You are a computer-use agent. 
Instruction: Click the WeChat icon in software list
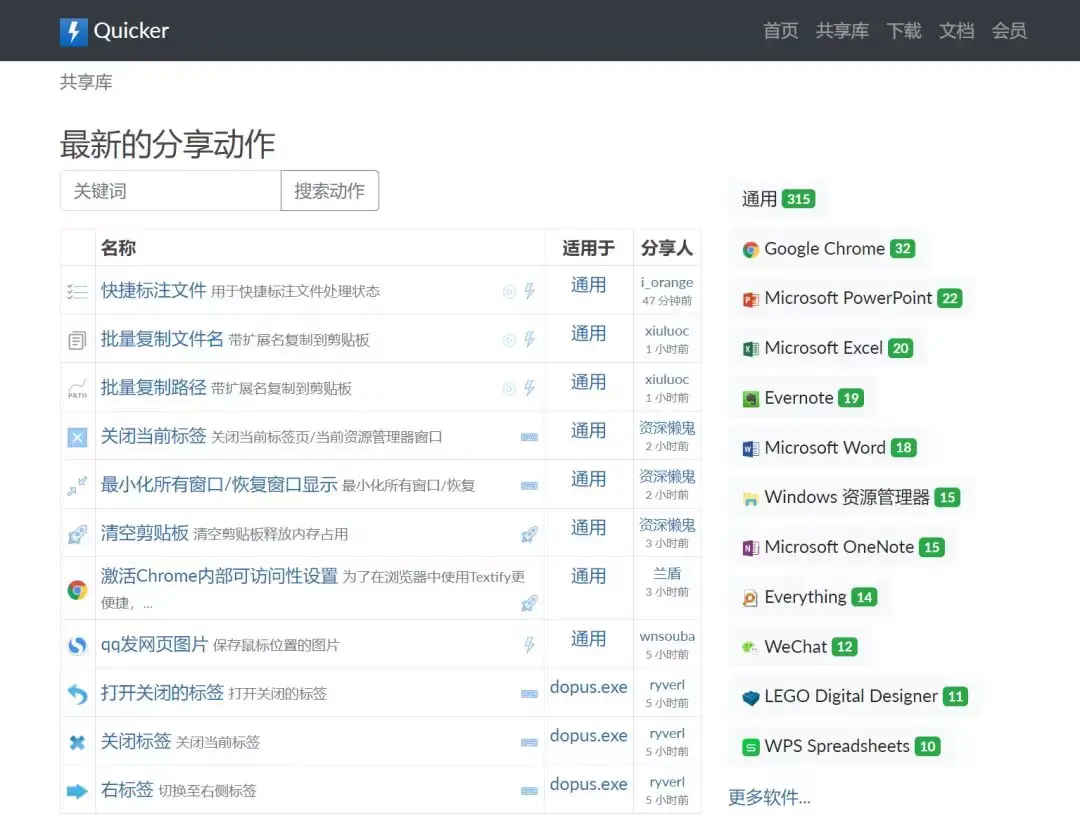point(751,648)
